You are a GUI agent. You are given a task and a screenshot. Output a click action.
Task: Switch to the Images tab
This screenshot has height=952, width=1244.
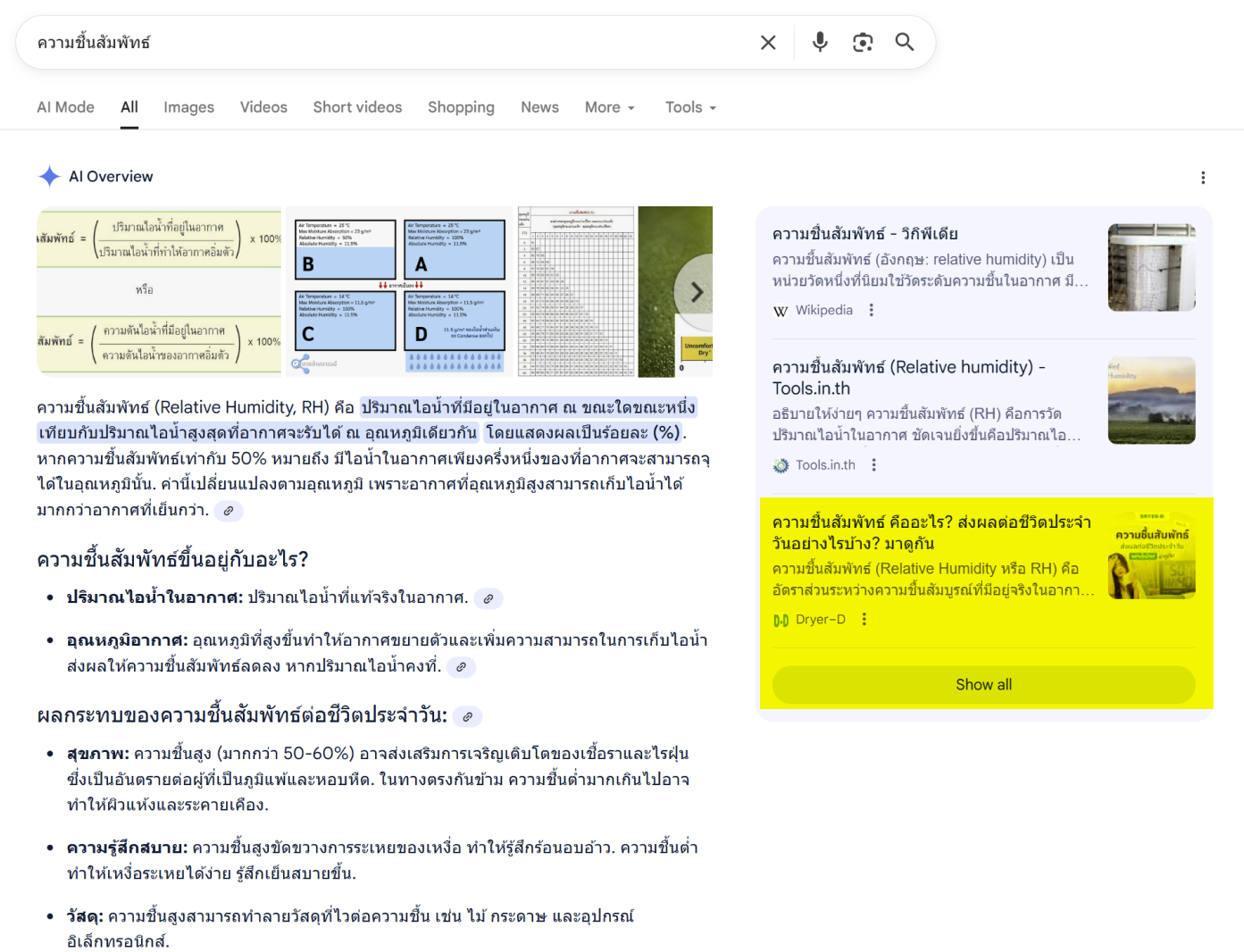click(188, 107)
